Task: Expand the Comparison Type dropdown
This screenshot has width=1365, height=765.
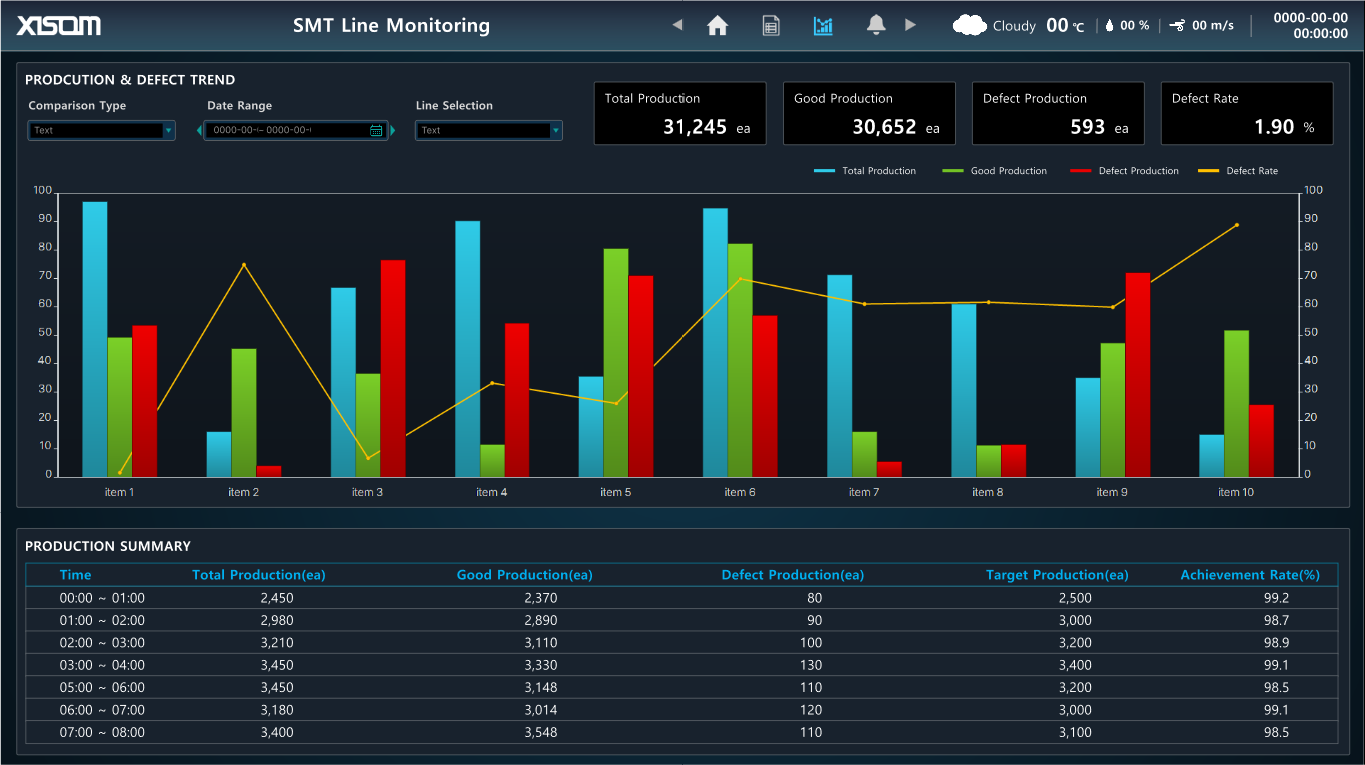Action: pyautogui.click(x=168, y=130)
